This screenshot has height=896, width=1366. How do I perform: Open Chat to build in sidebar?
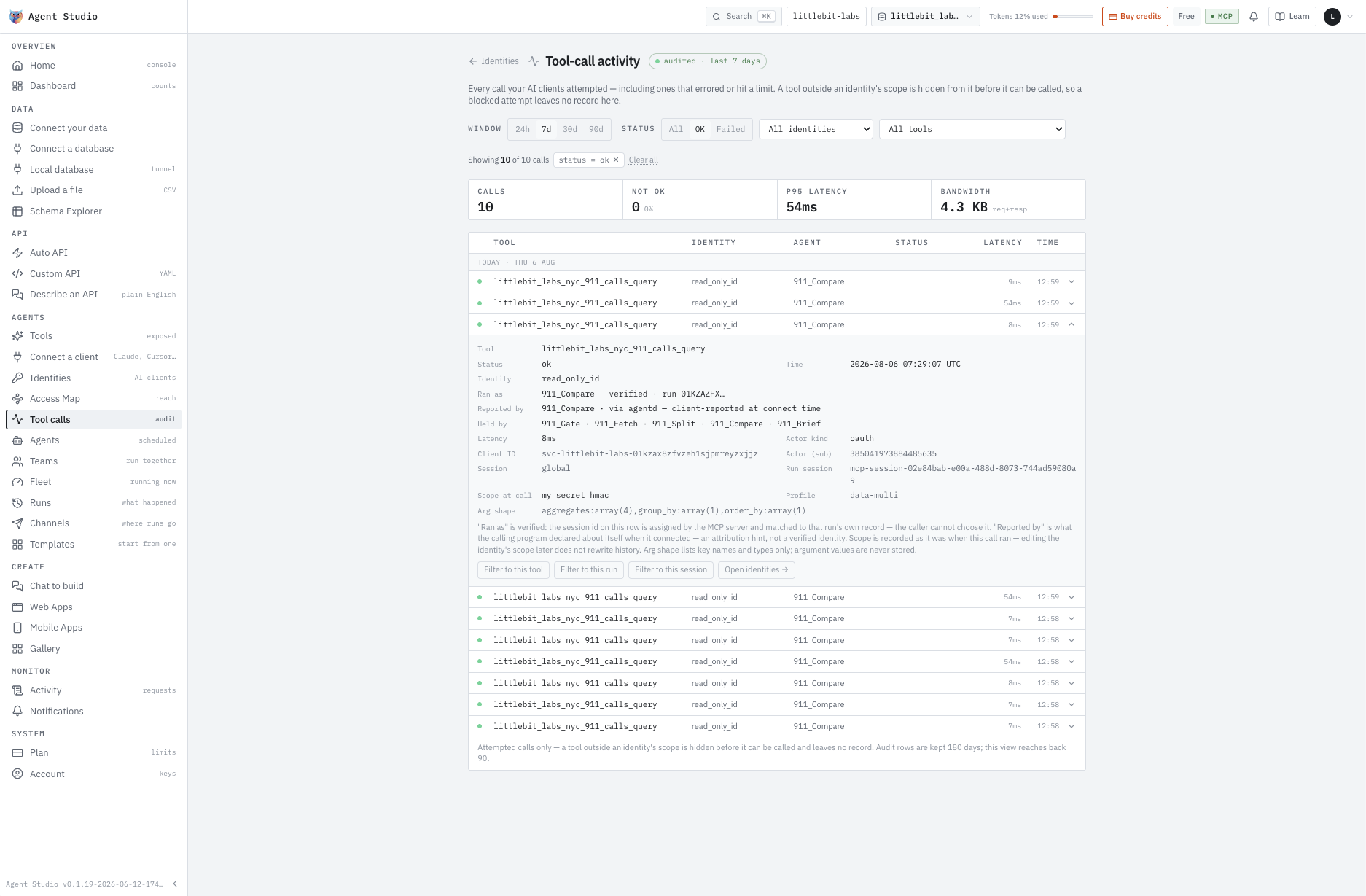(93, 586)
